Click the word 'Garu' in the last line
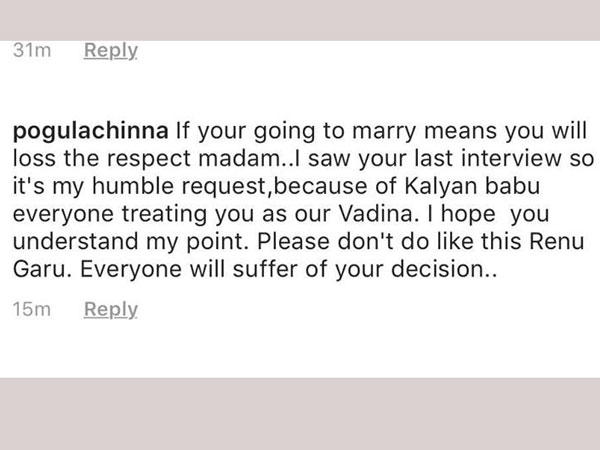This screenshot has width=600, height=450. [x=42, y=269]
